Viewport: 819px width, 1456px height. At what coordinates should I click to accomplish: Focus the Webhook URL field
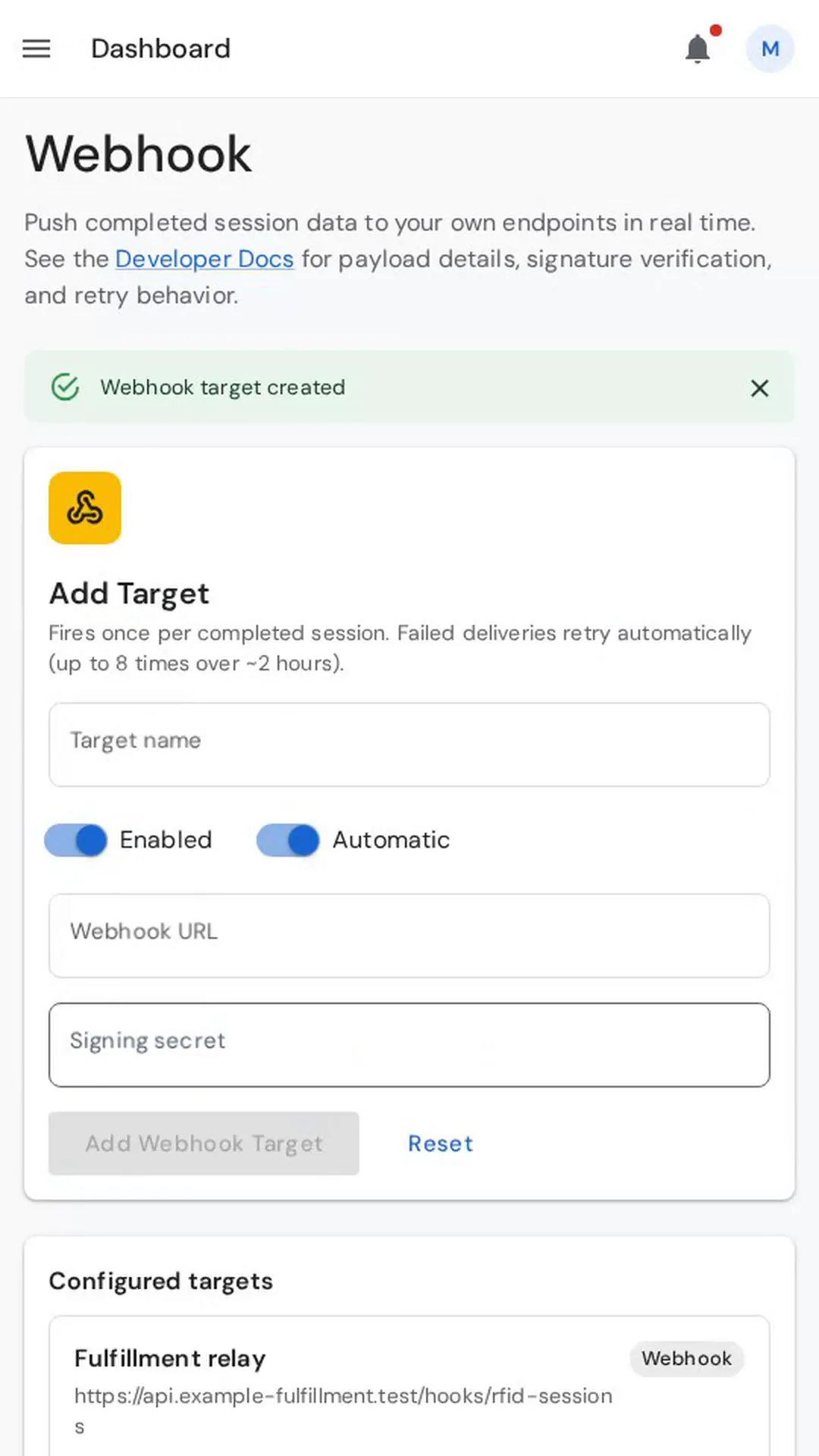point(409,936)
